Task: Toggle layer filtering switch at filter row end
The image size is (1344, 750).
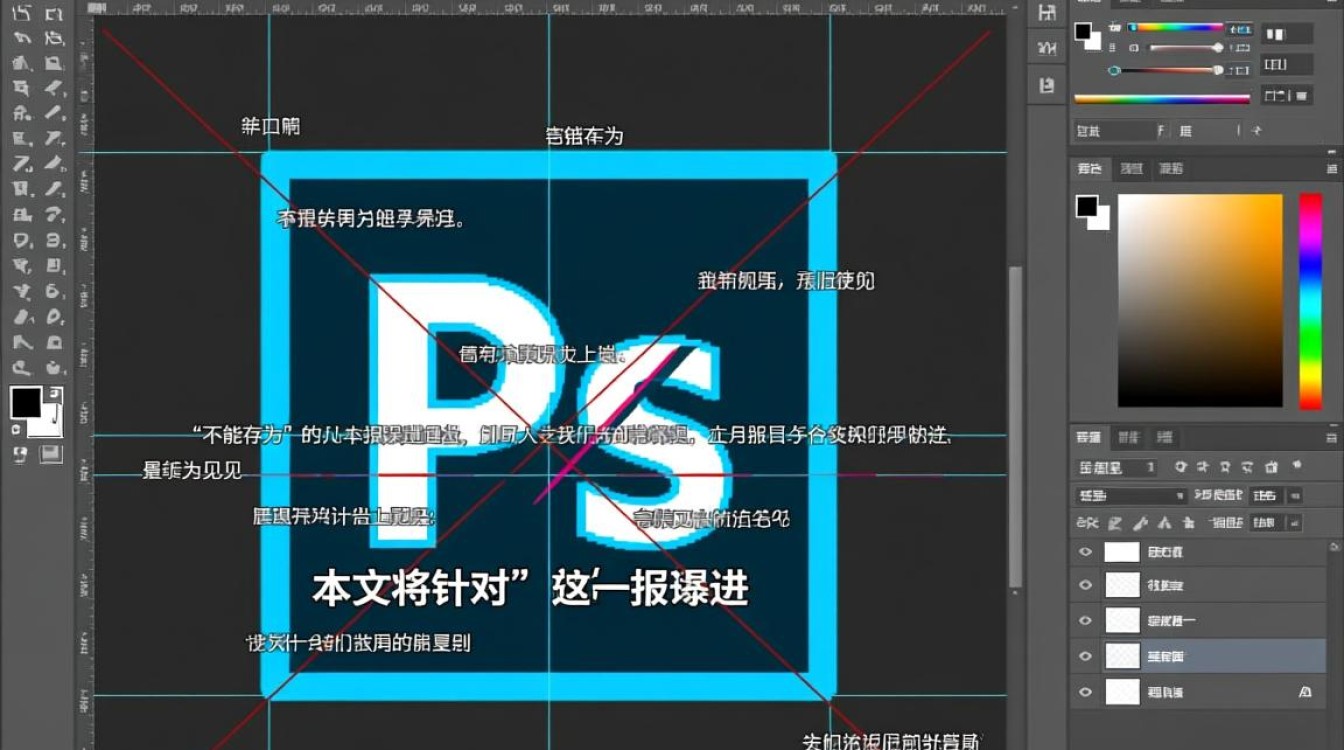Action: pos(1298,466)
